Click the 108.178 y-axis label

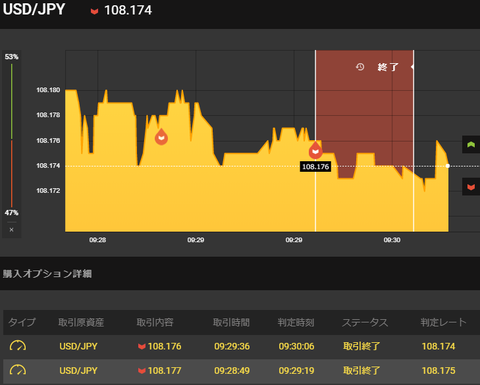(48, 115)
